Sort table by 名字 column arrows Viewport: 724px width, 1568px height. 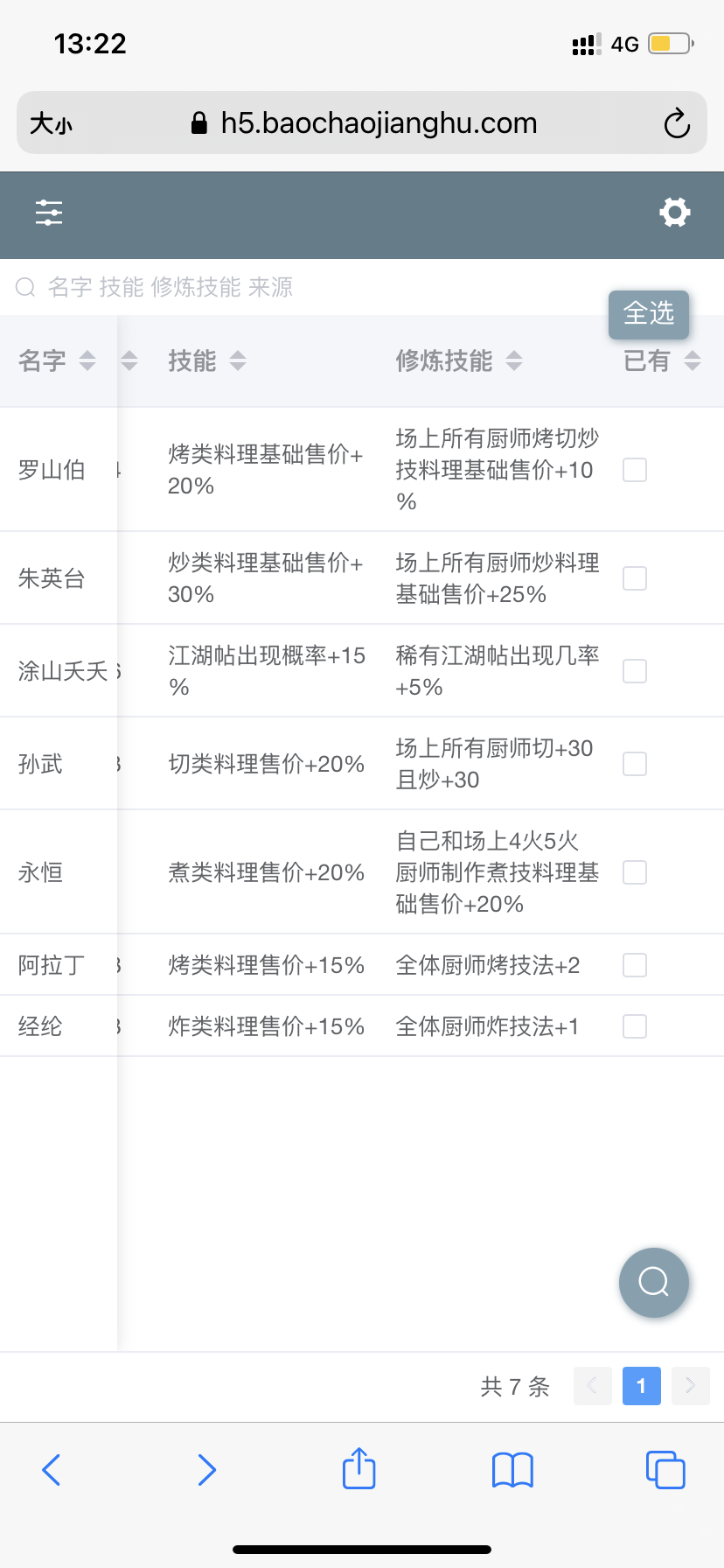tap(87, 360)
